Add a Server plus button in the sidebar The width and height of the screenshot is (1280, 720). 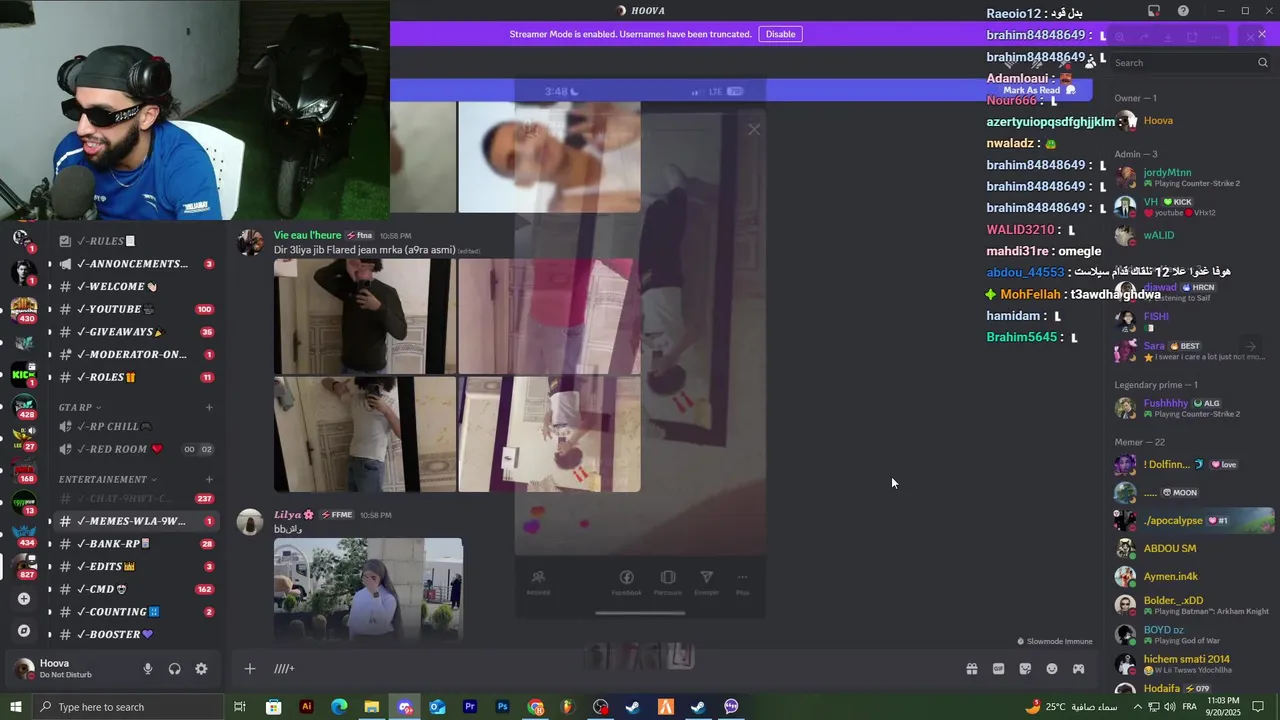[24, 599]
